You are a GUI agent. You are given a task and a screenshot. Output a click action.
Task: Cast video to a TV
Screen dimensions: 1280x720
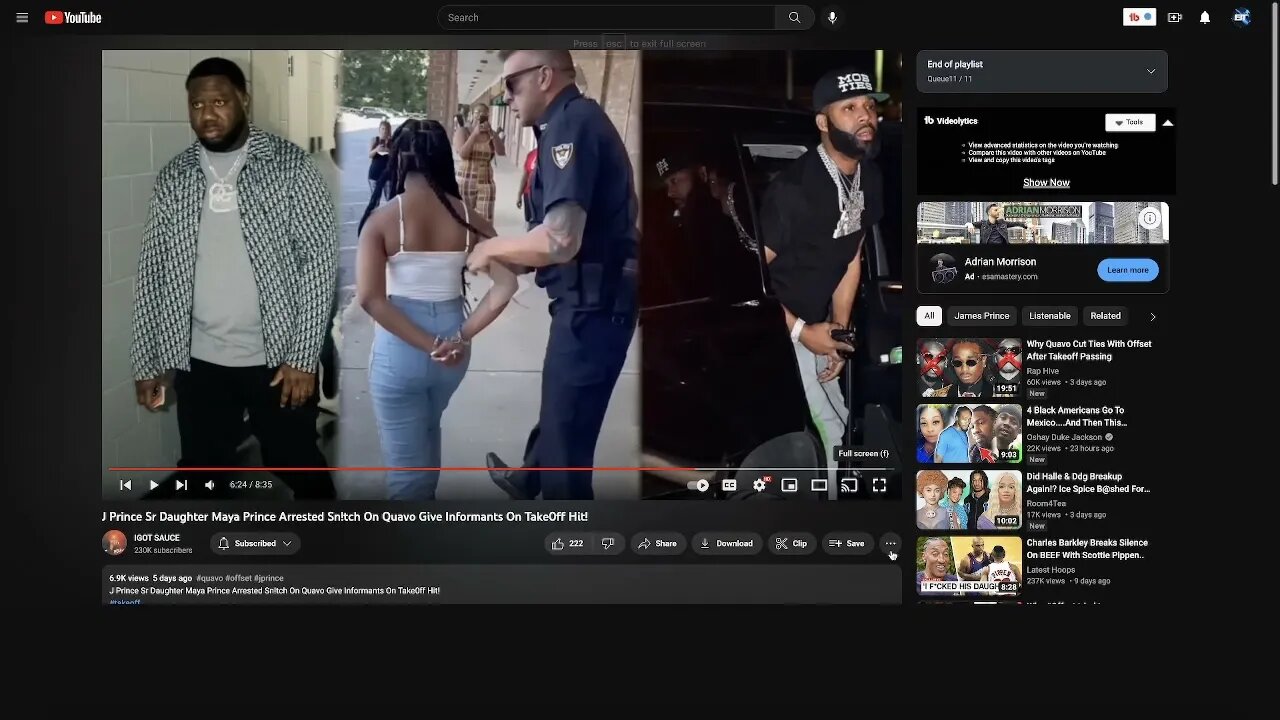point(849,485)
